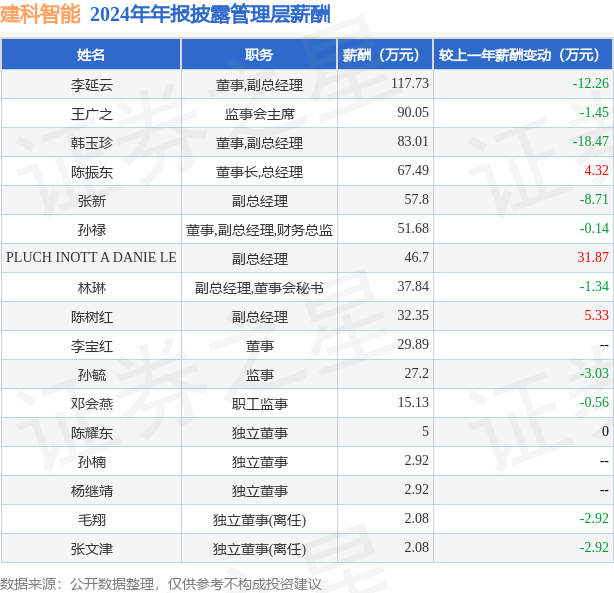Click the 较上一年薪酬变动（万元） header
Image resolution: width=614 pixels, height=593 pixels.
click(523, 54)
